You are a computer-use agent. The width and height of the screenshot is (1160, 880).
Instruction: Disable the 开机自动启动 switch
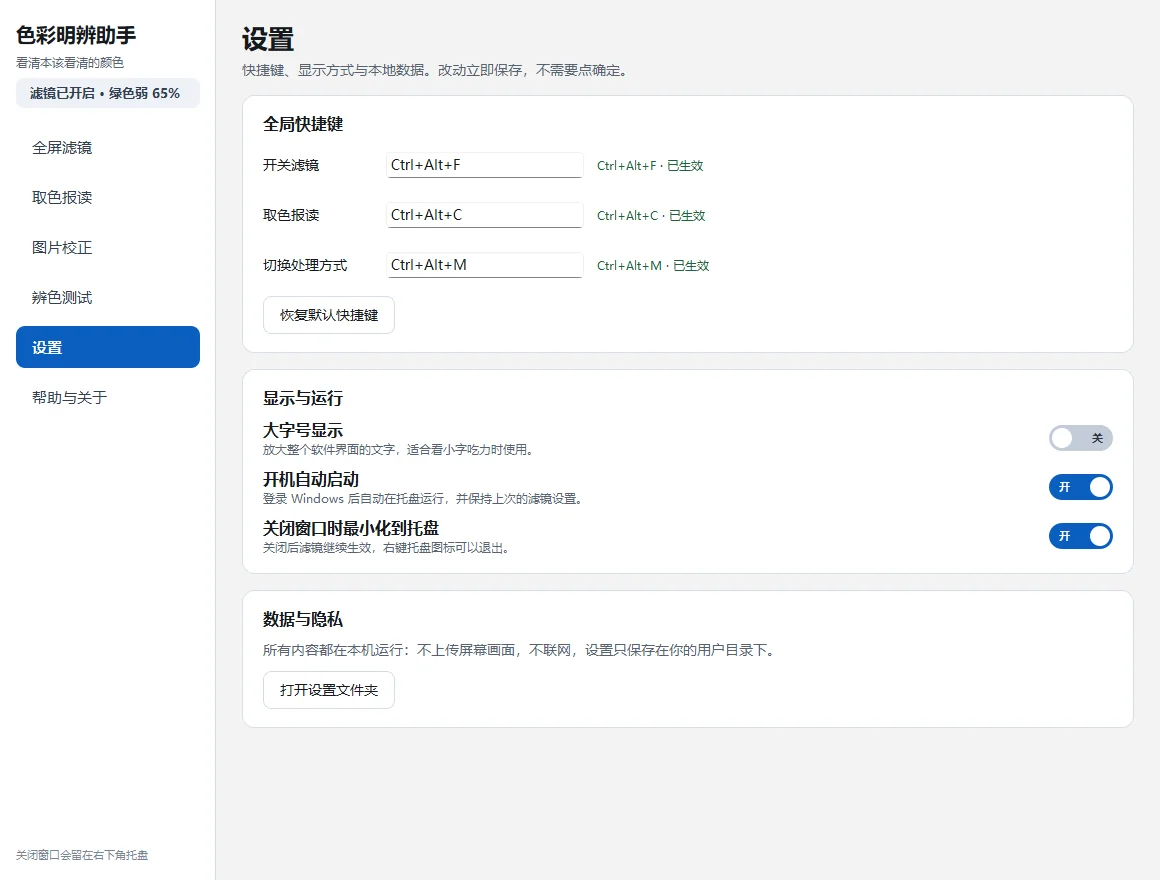pyautogui.click(x=1081, y=487)
